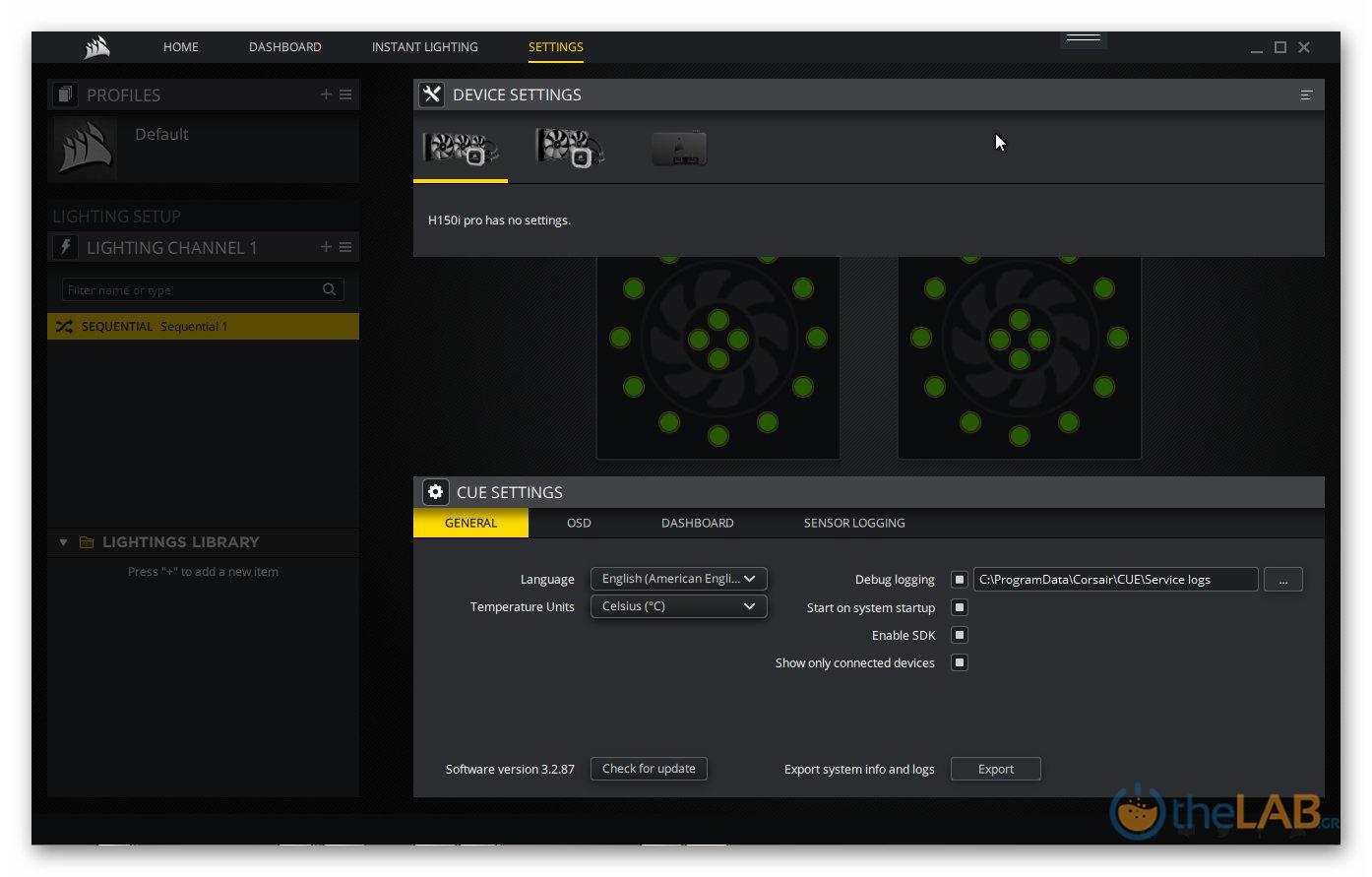This screenshot has height=877, width=1372.
Task: Select the first H150i cooler device
Action: (460, 149)
